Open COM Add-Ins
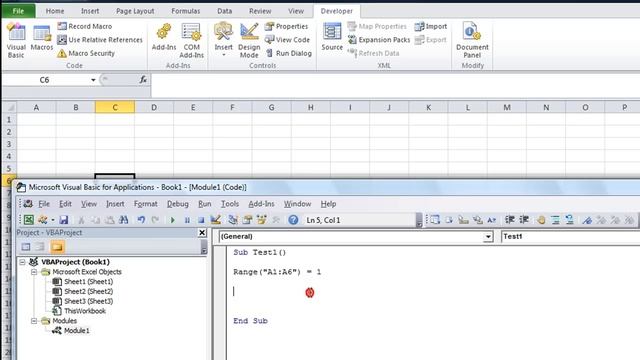 point(191,40)
